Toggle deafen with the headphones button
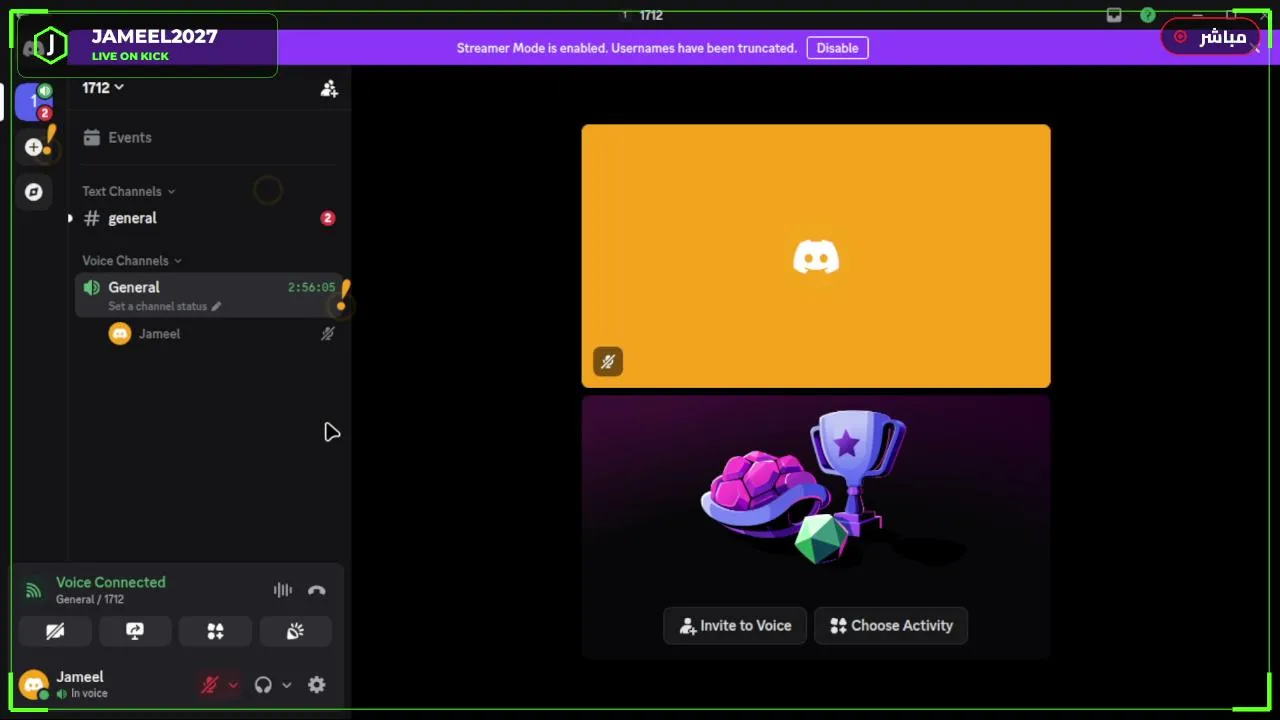 point(263,685)
